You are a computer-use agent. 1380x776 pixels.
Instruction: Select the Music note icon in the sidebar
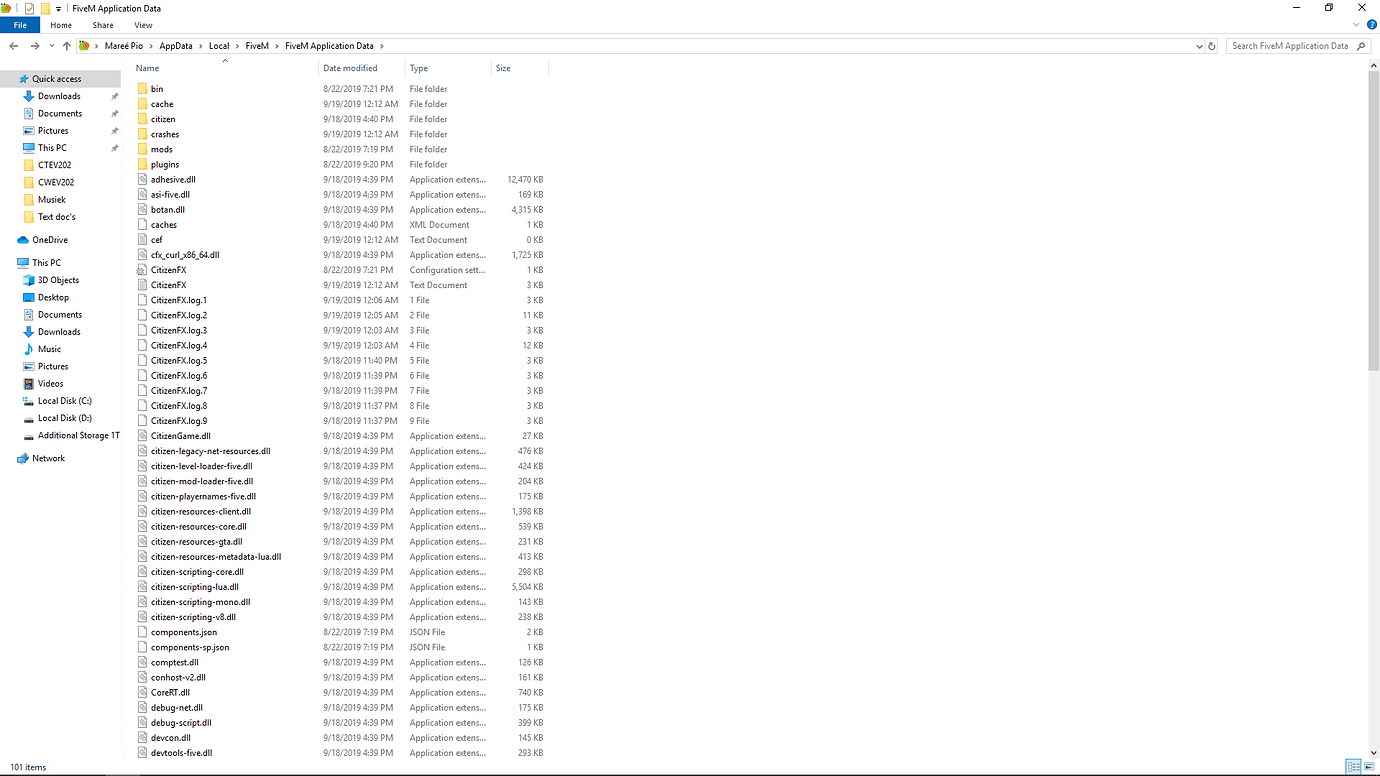pos(29,349)
